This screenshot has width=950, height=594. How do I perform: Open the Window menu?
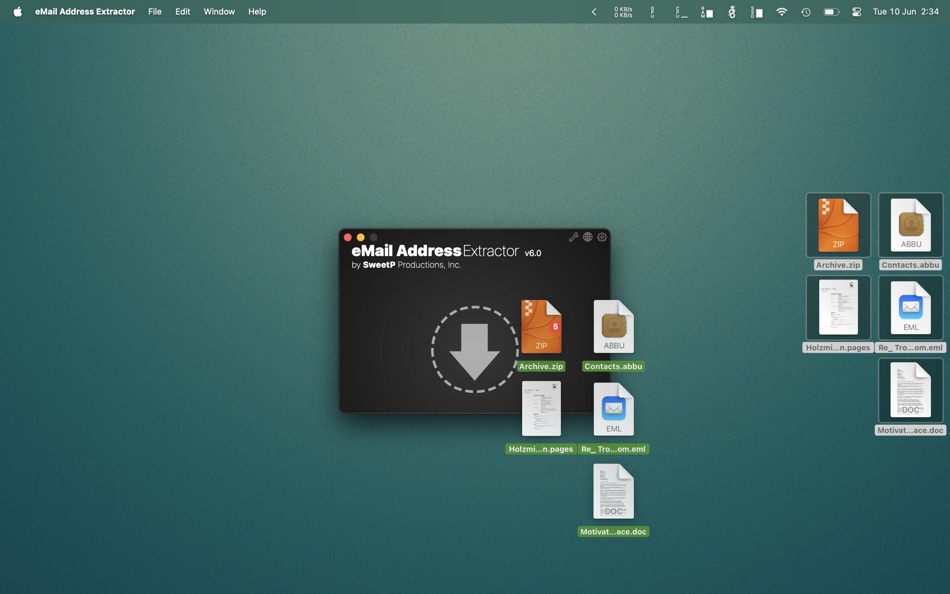(219, 12)
